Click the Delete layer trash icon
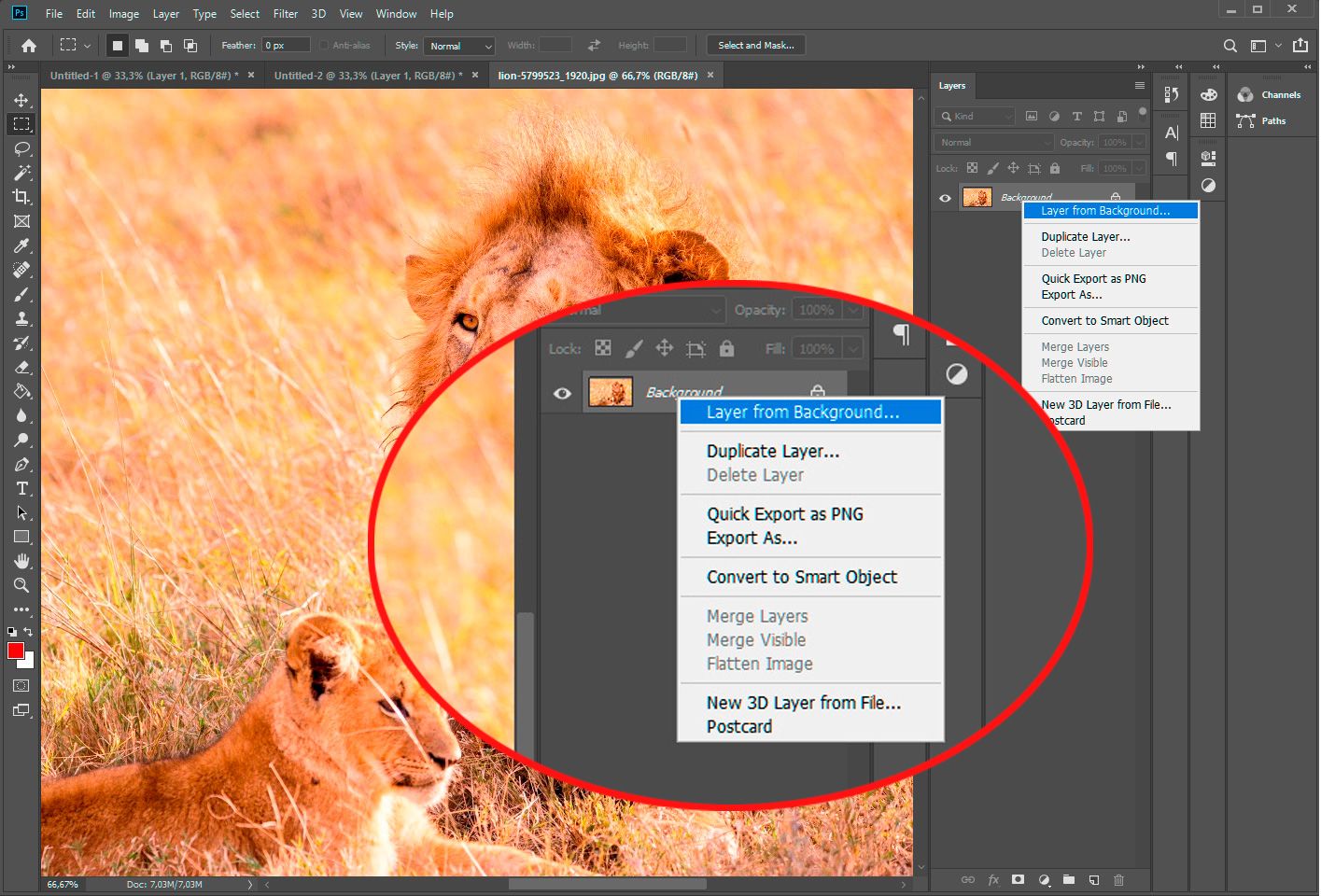Screen dimensions: 1321x896 tap(1118, 879)
